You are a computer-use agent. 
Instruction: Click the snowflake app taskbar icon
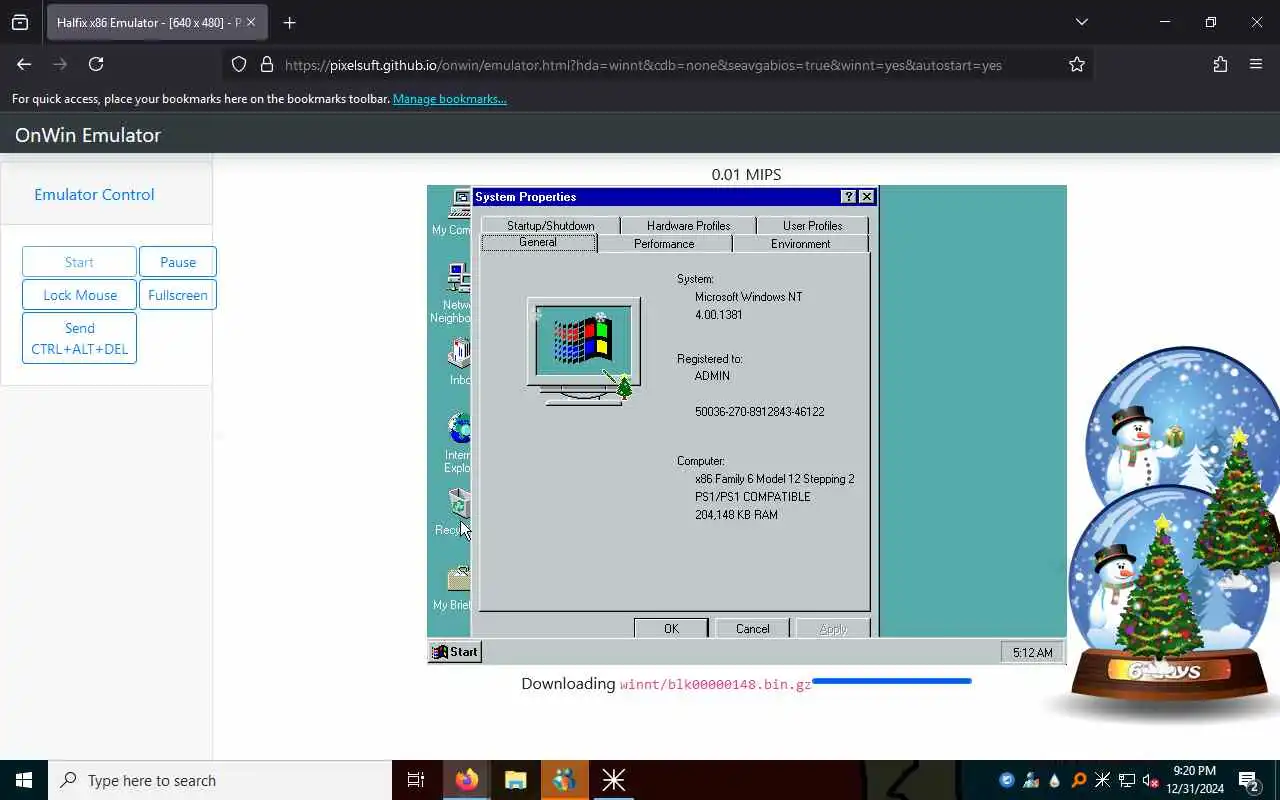(x=613, y=780)
